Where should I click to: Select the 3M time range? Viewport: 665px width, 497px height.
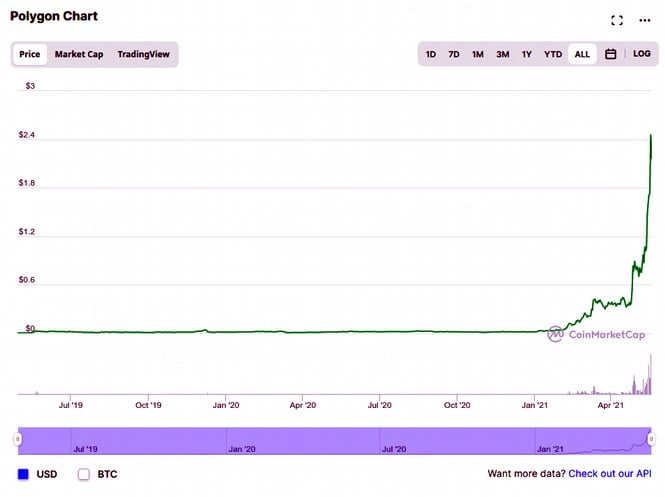tap(503, 54)
